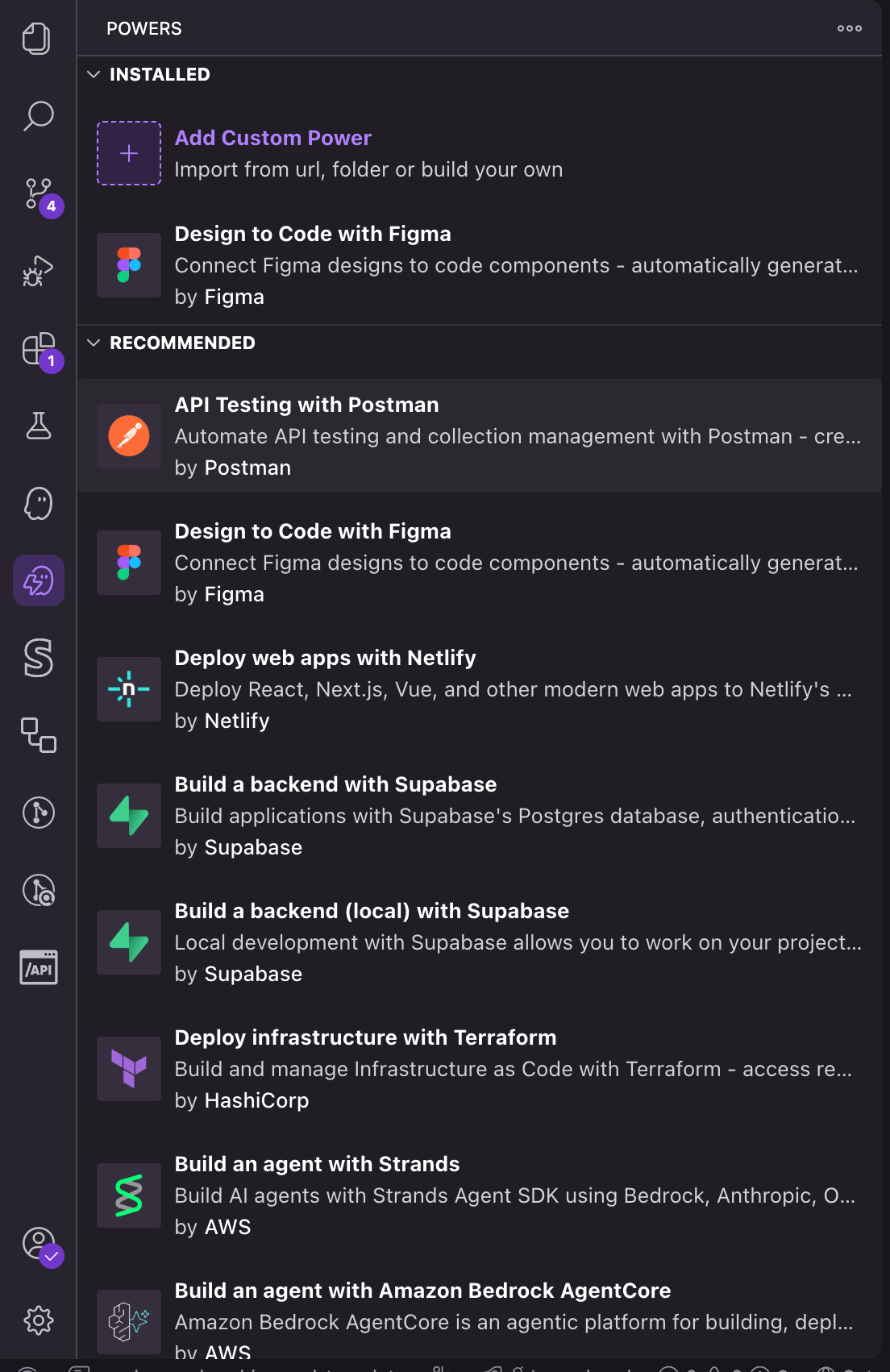Select the Powers lightning ghost icon
The height and width of the screenshot is (1372, 890).
pos(38,580)
